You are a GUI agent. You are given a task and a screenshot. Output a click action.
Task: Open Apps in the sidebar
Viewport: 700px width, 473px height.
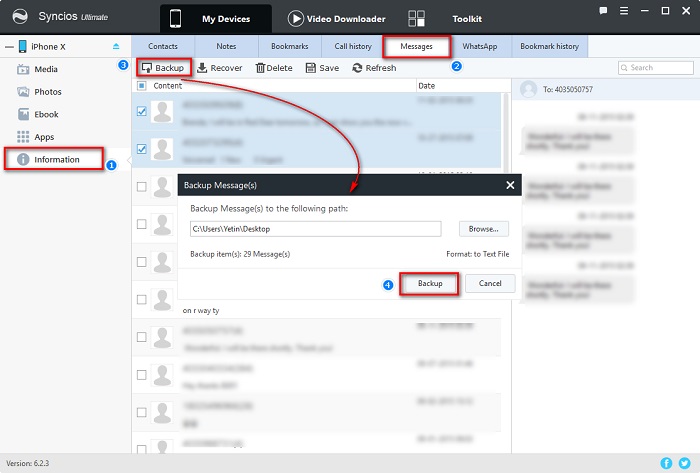pyautogui.click(x=44, y=137)
